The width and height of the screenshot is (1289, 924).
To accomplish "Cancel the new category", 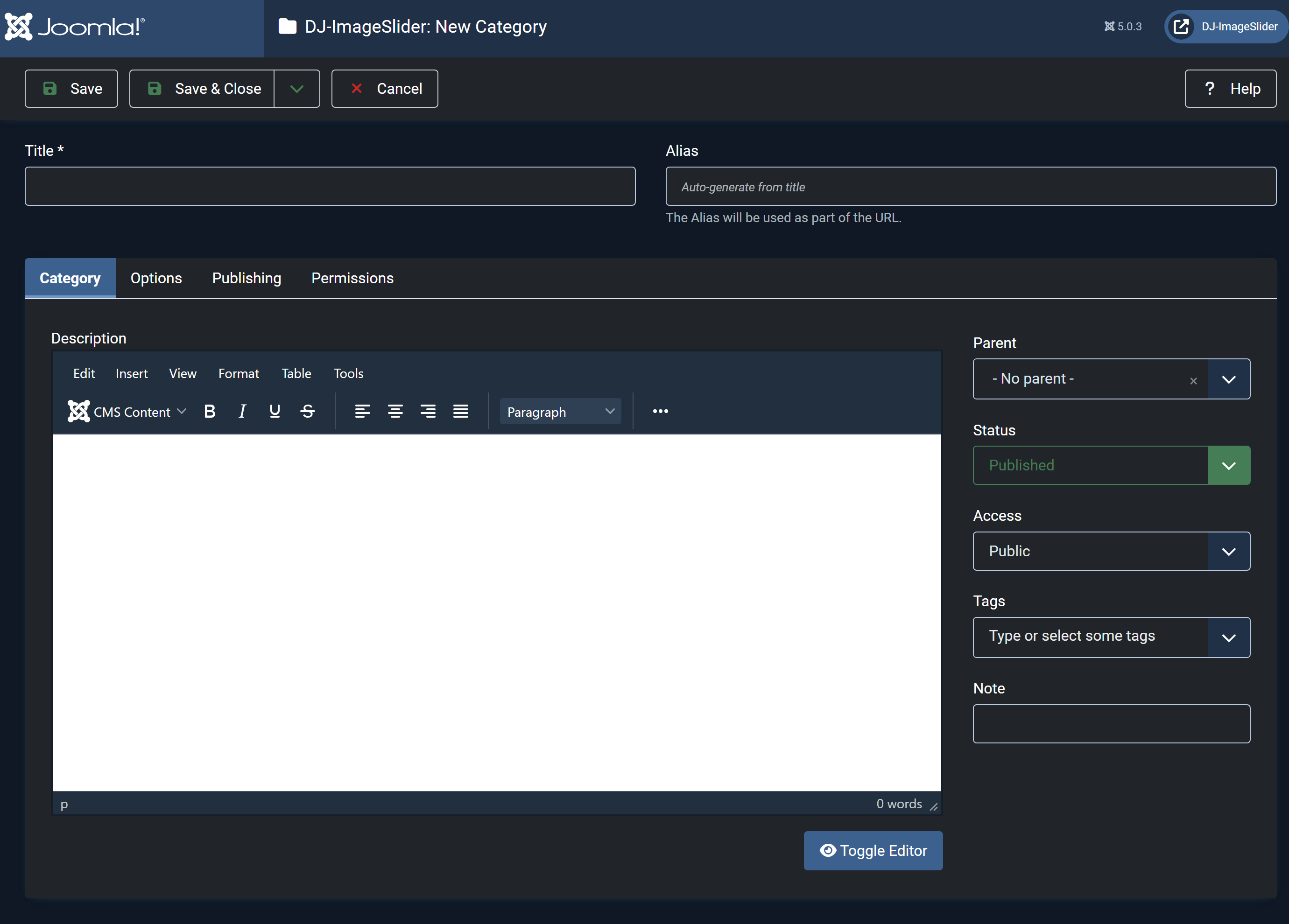I will pos(385,89).
